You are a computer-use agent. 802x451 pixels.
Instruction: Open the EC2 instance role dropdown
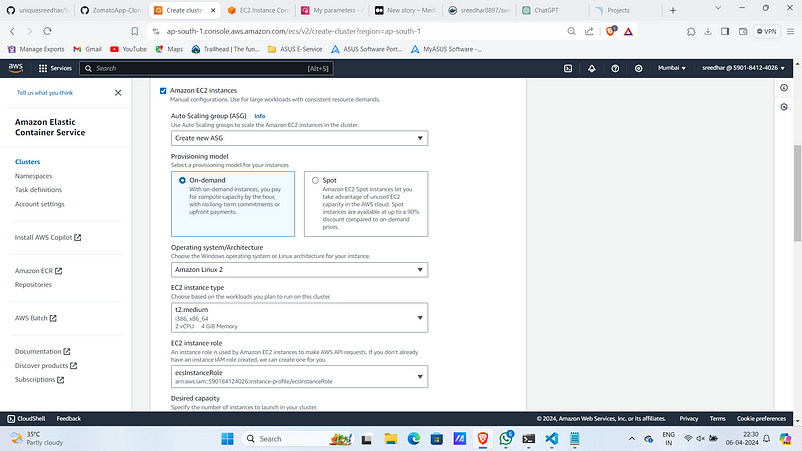[299, 376]
